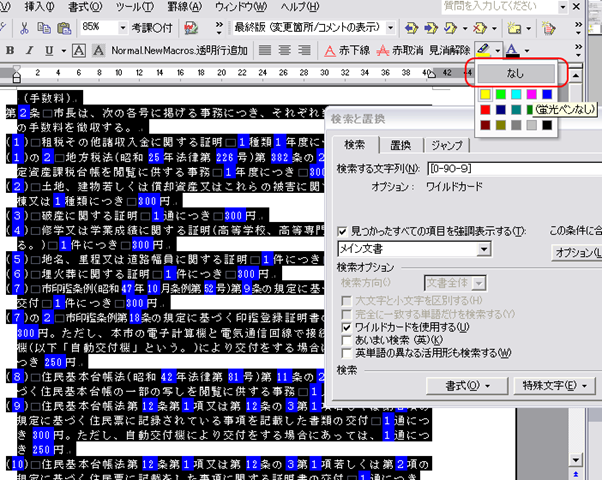Toggle Italic formatting

pyautogui.click(x=29, y=50)
